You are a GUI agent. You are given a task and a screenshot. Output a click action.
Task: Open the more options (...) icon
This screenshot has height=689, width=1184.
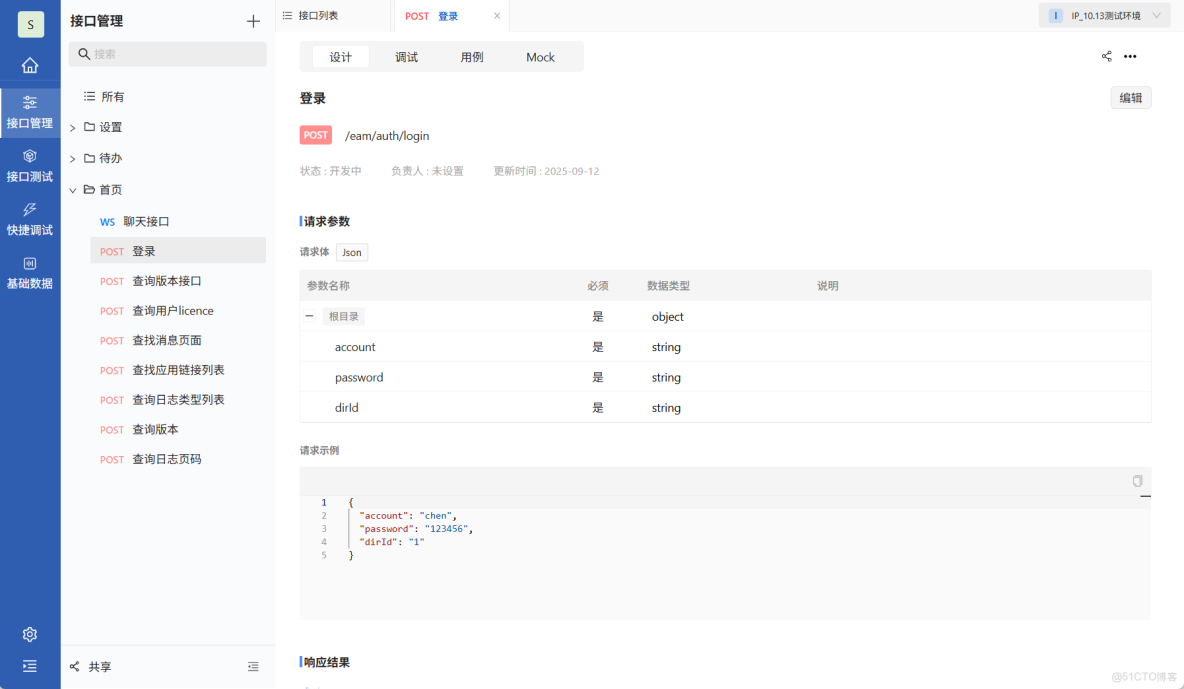point(1130,57)
